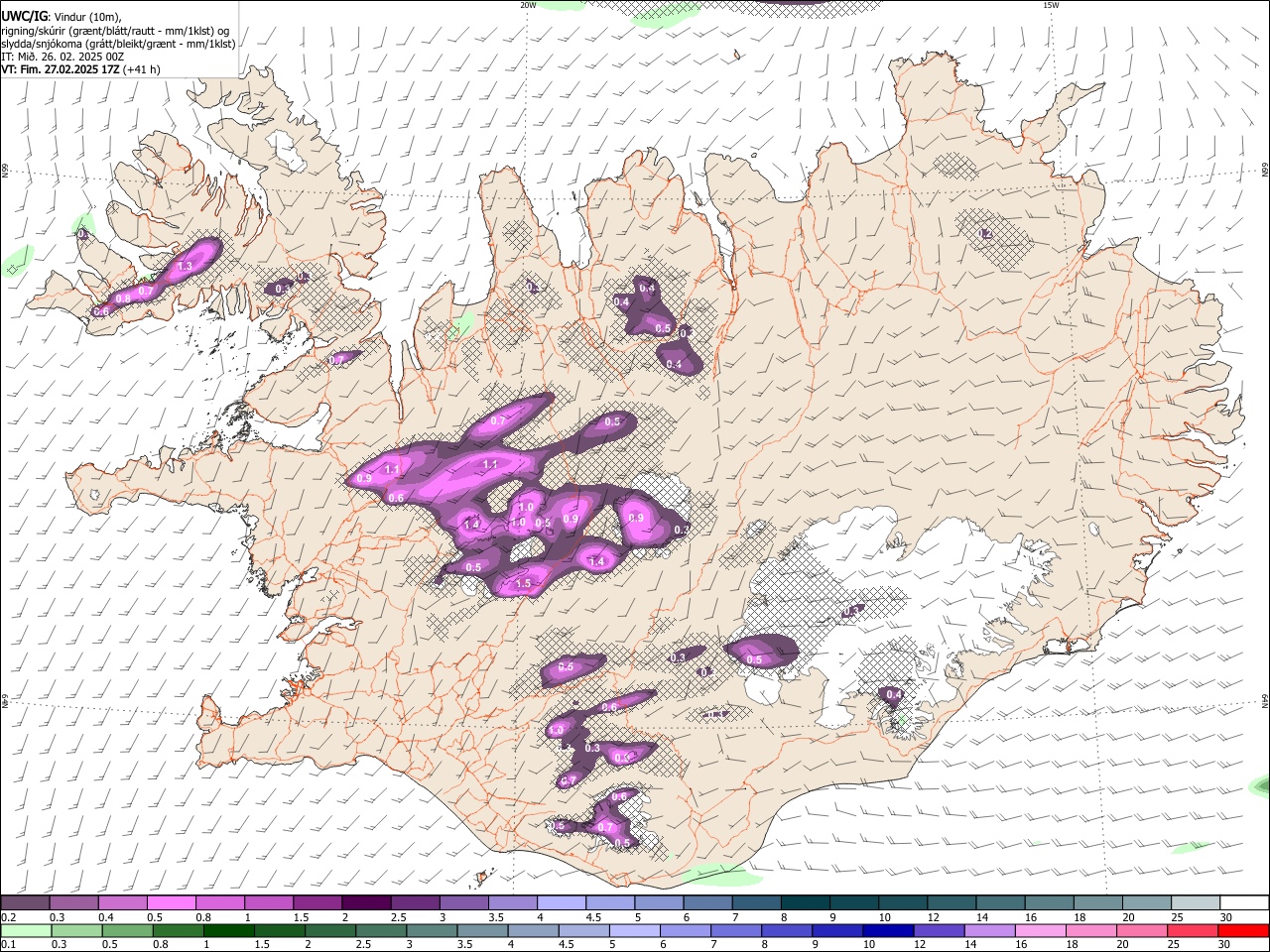Pick the 4.5–5 pale periwinkle rain legend swatch
This screenshot has width=1270, height=952.
click(583, 931)
